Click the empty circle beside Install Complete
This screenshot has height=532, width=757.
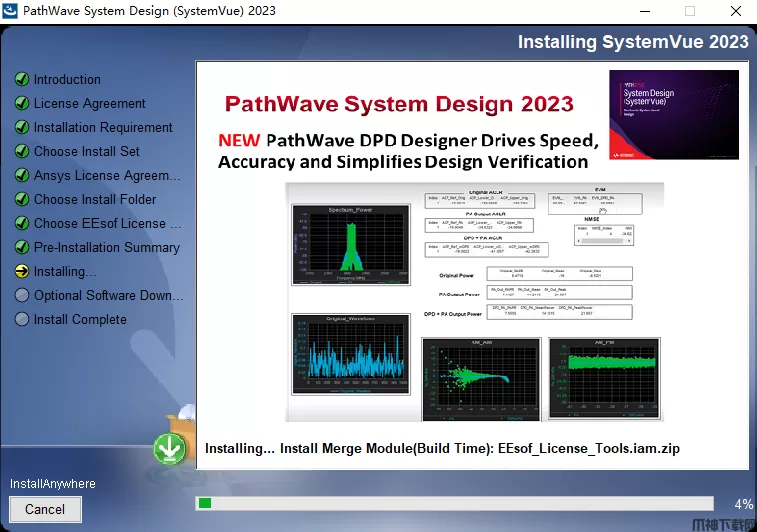coord(21,319)
